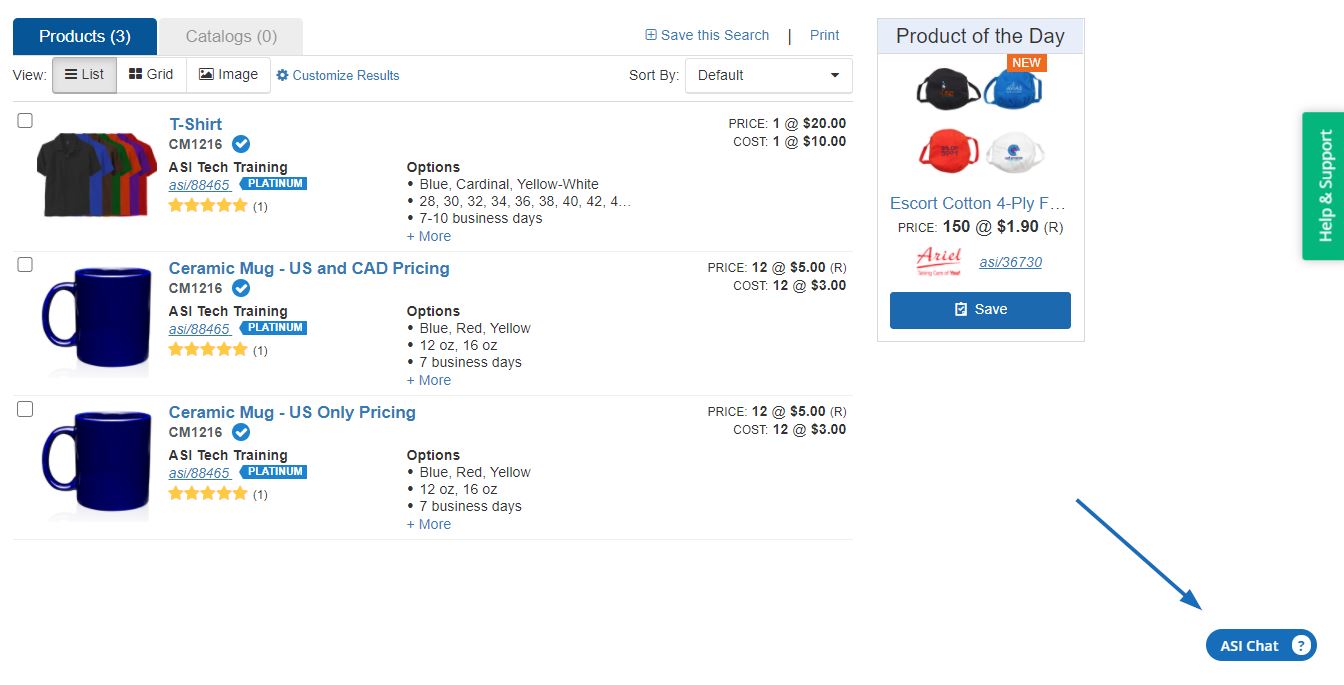The width and height of the screenshot is (1344, 685).
Task: Click PLATINUM badge on T-Shirt supplier
Action: click(x=273, y=184)
